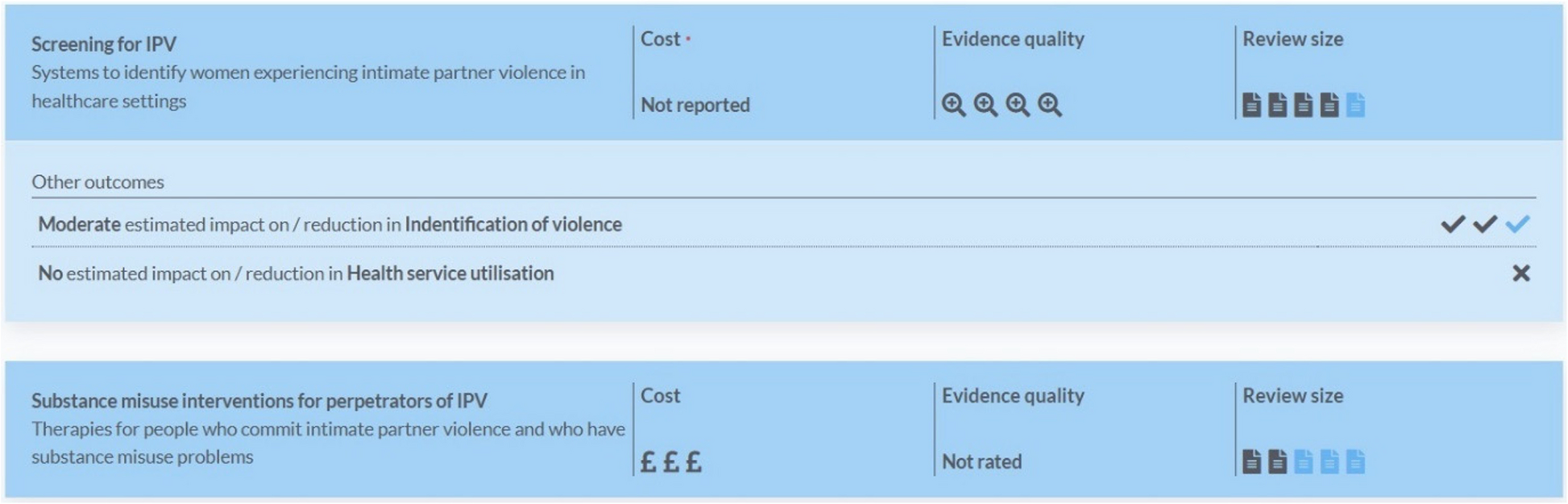
Task: Click the first pound sign cost icon
Action: pyautogui.click(x=648, y=462)
